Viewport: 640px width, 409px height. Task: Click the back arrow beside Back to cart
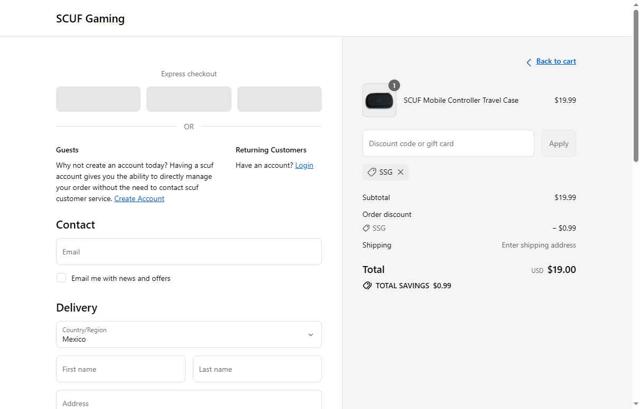529,62
